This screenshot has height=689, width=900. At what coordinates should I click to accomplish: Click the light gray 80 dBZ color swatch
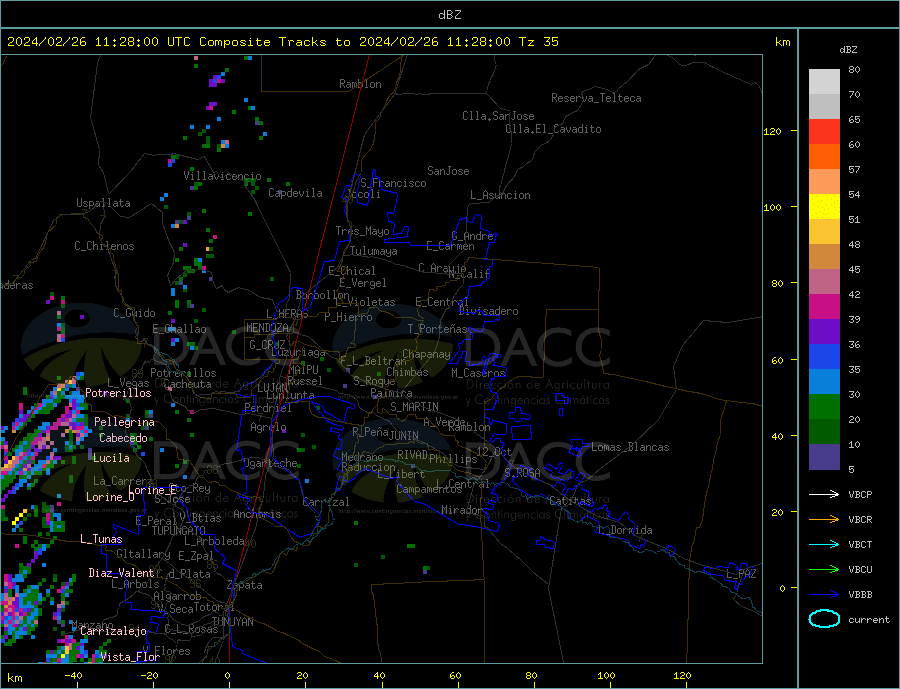pos(824,82)
